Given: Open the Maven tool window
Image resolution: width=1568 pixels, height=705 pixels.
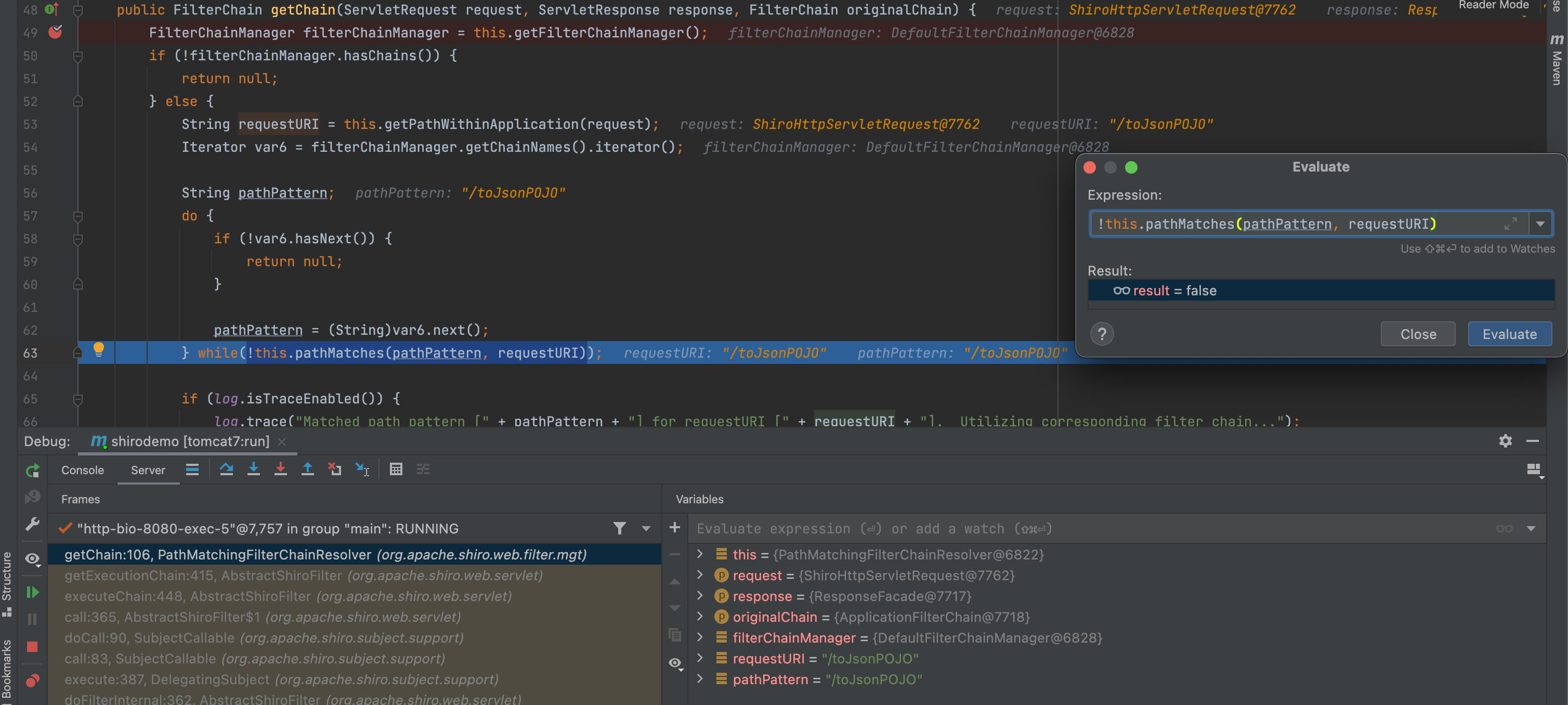Looking at the screenshot, I should coord(1557,60).
